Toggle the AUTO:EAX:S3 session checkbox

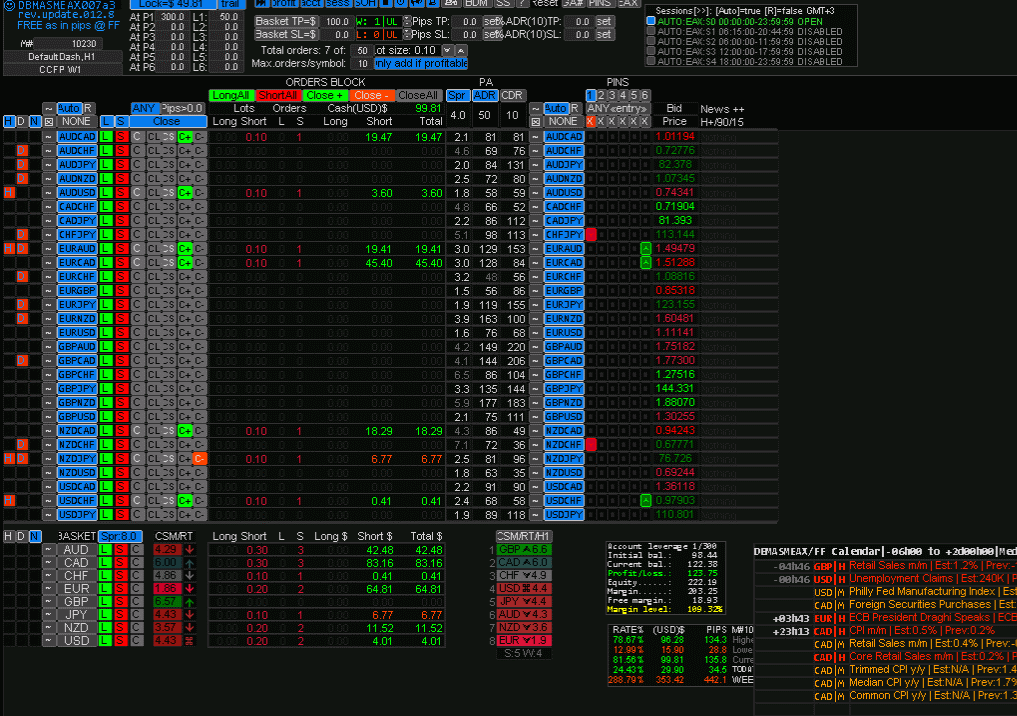[x=651, y=51]
